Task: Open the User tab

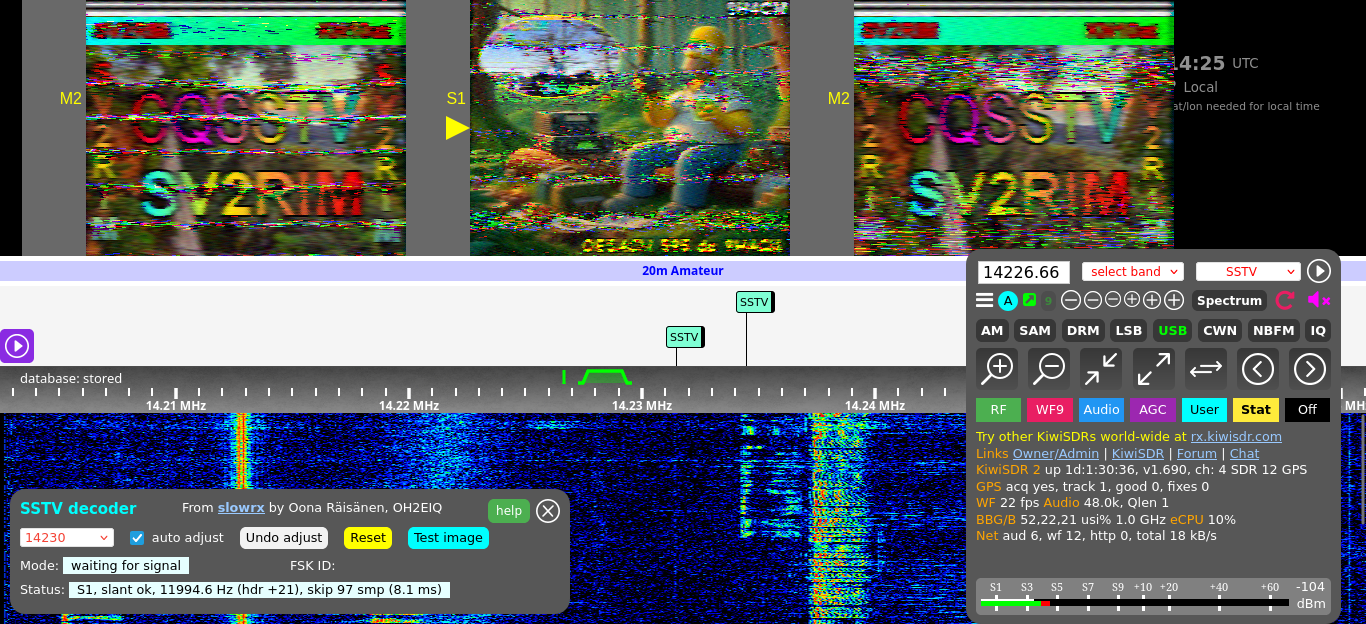Action: click(x=1205, y=409)
